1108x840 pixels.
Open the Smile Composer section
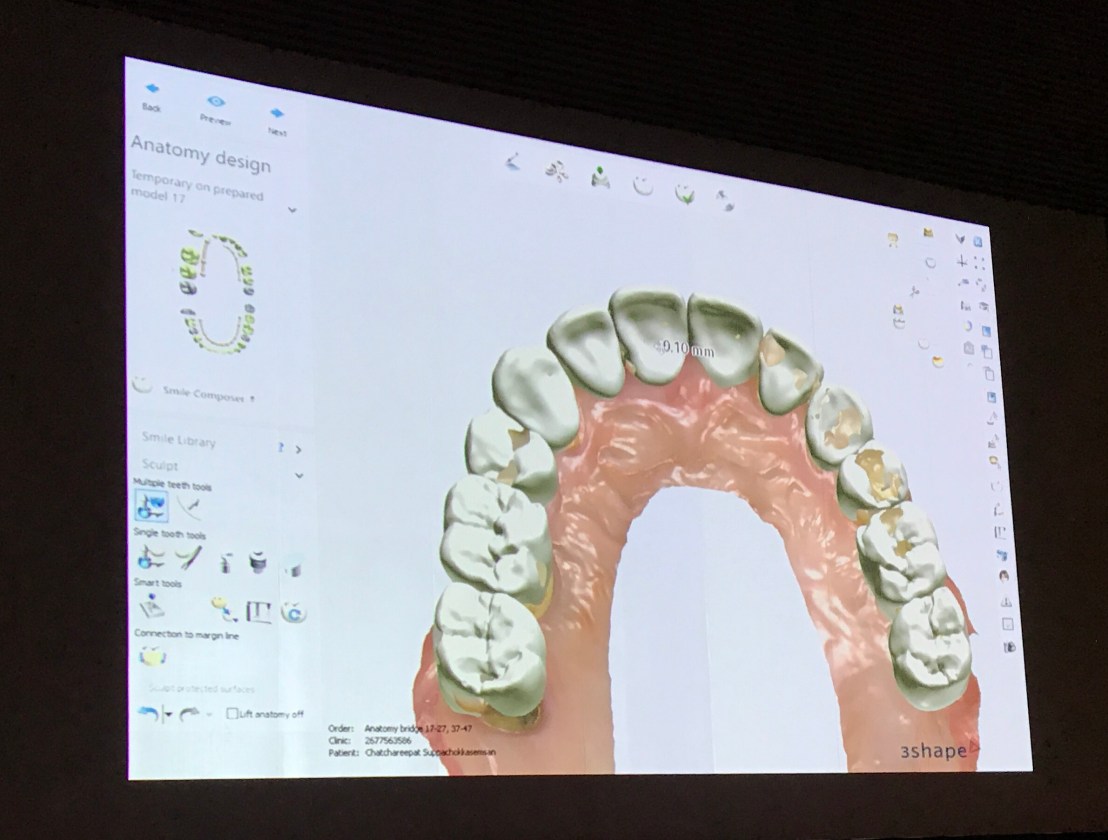click(x=200, y=393)
